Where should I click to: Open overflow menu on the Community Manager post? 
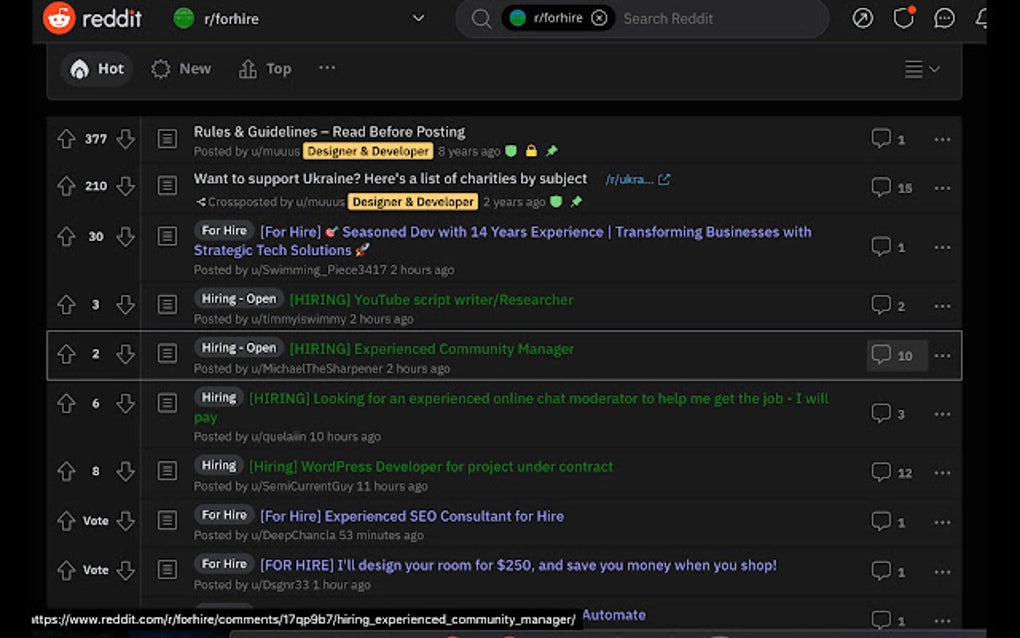pyautogui.click(x=941, y=355)
